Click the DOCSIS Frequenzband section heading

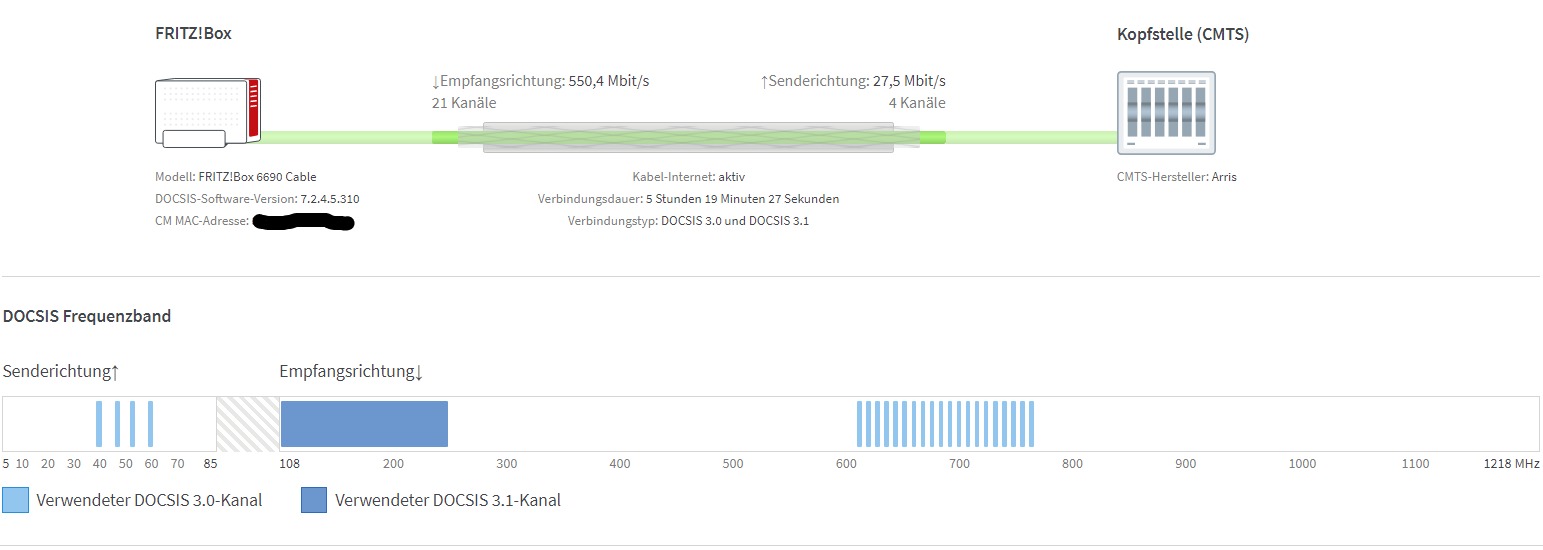point(87,316)
